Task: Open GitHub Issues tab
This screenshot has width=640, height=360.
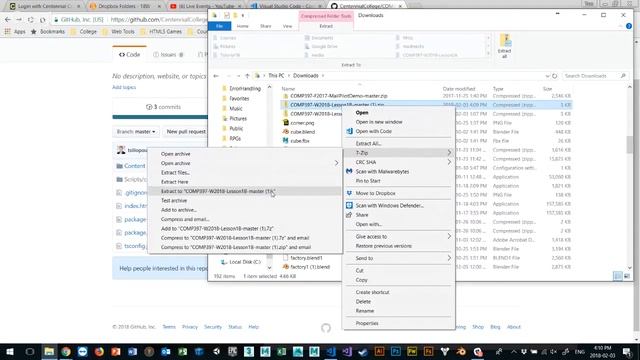Action: (x=168, y=55)
